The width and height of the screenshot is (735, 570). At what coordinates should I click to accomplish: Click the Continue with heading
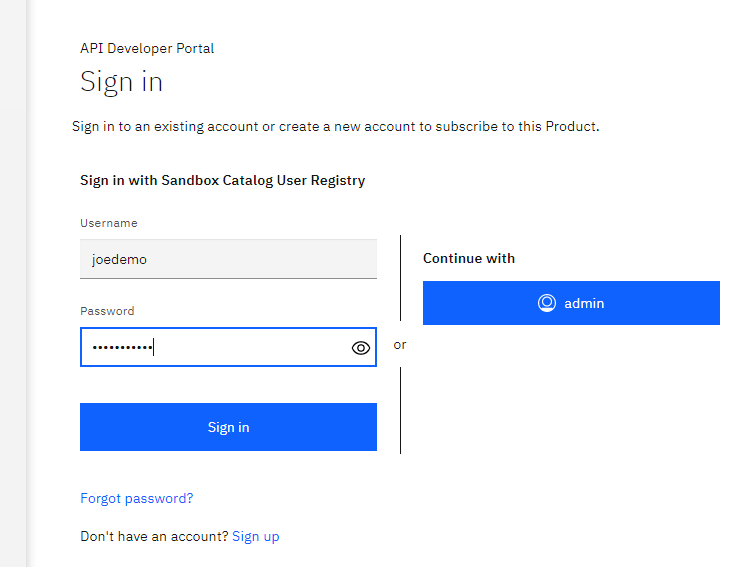pyautogui.click(x=469, y=258)
